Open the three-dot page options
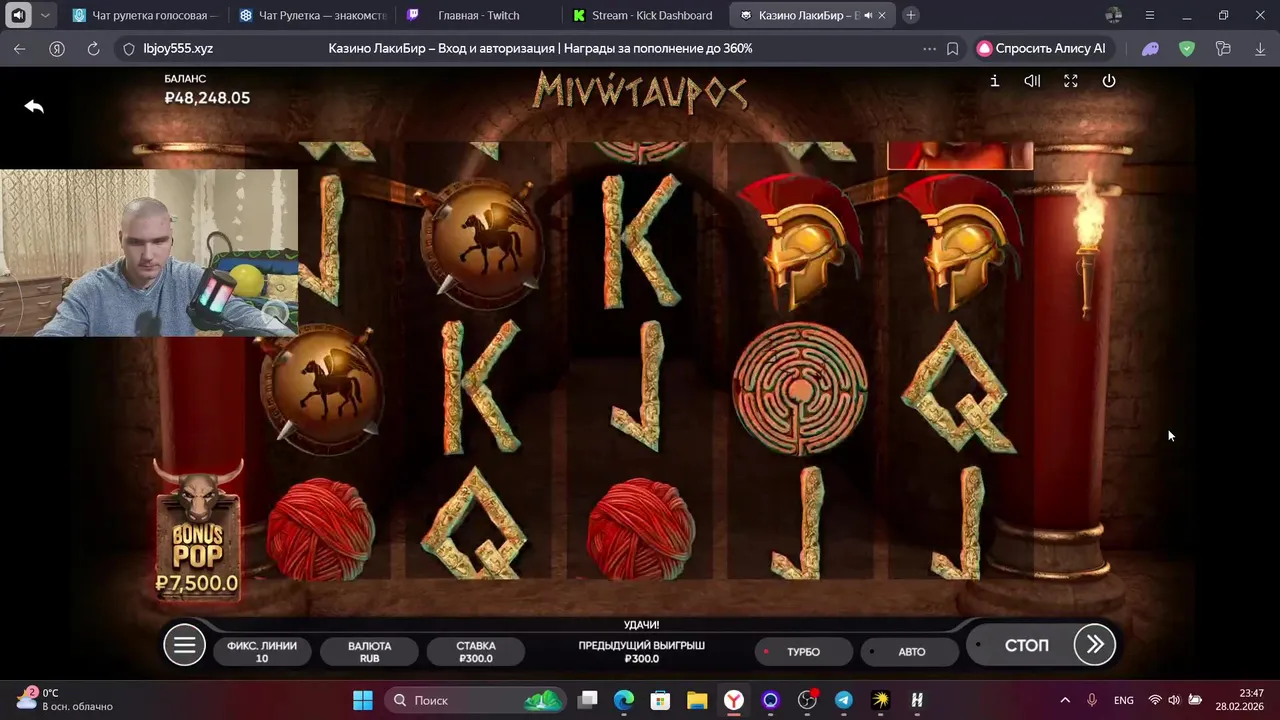This screenshot has height=720, width=1280. point(930,48)
